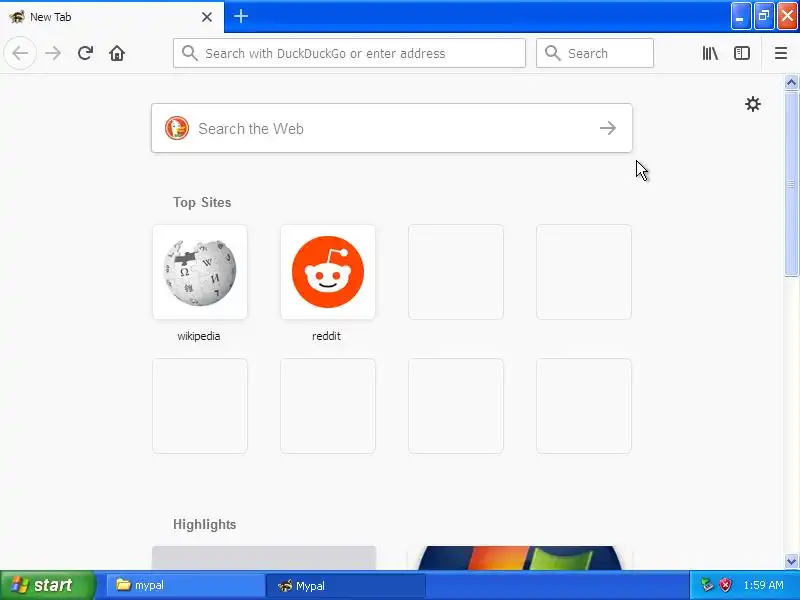Viewport: 800px width, 600px height.
Task: Click the Highlights section heading
Action: tap(205, 524)
